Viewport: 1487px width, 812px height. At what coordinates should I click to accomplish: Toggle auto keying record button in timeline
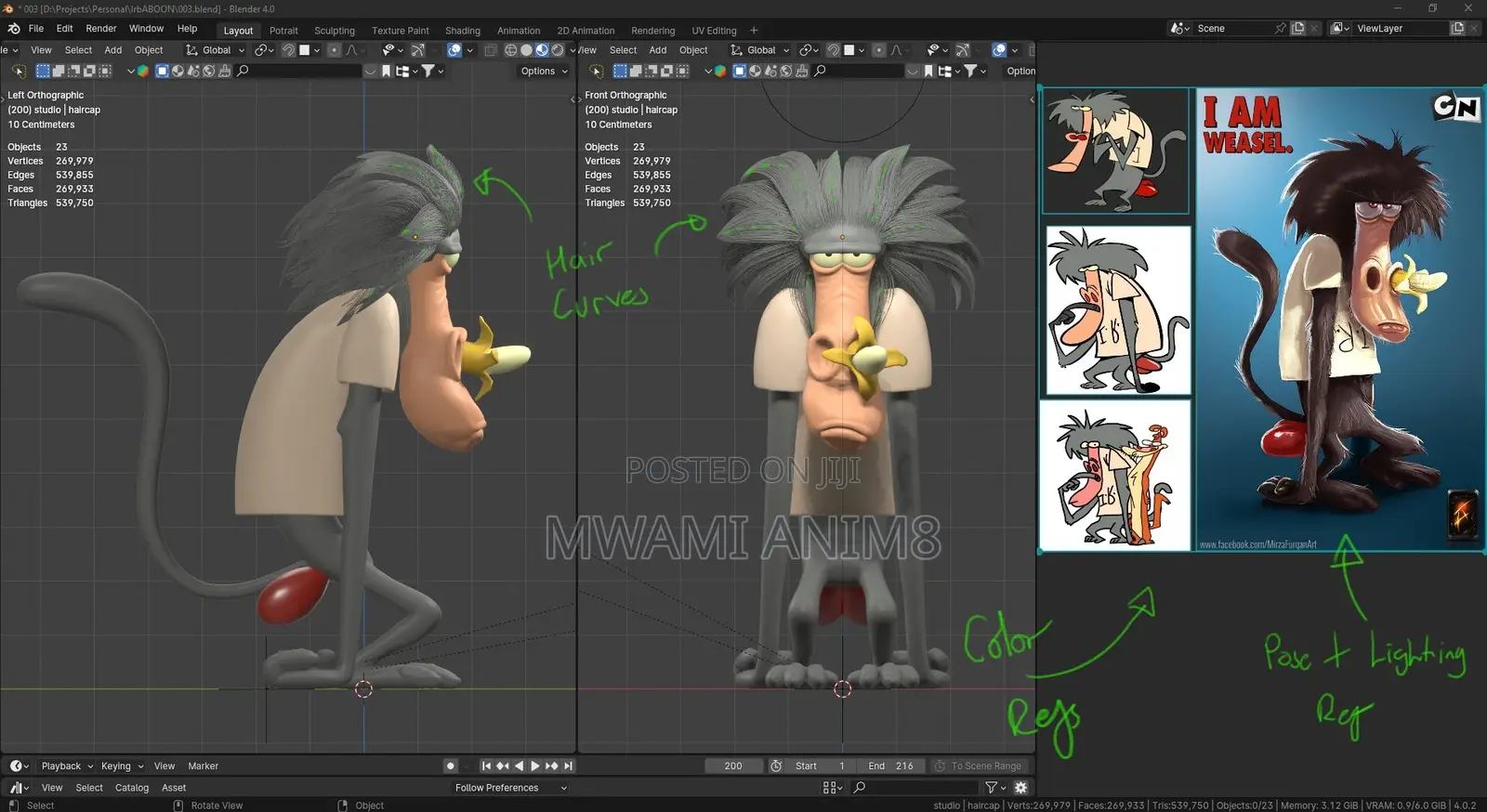(451, 766)
